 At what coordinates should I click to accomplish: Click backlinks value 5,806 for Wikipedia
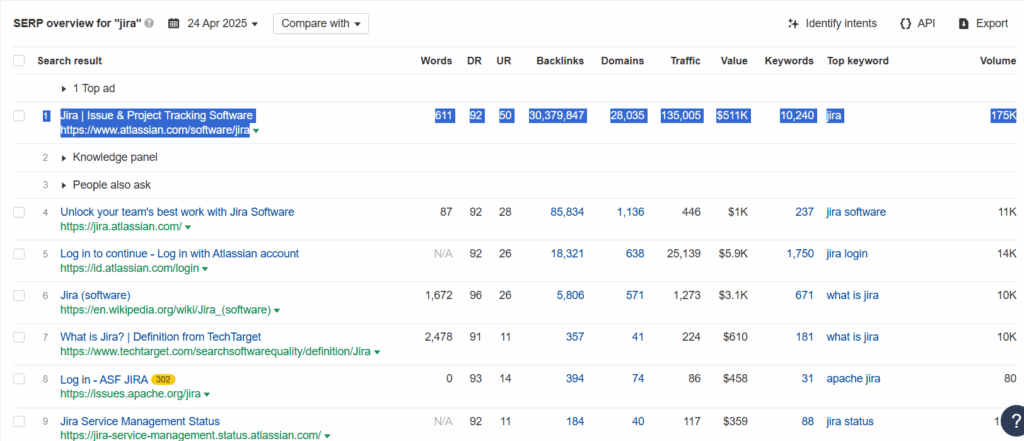click(x=571, y=295)
